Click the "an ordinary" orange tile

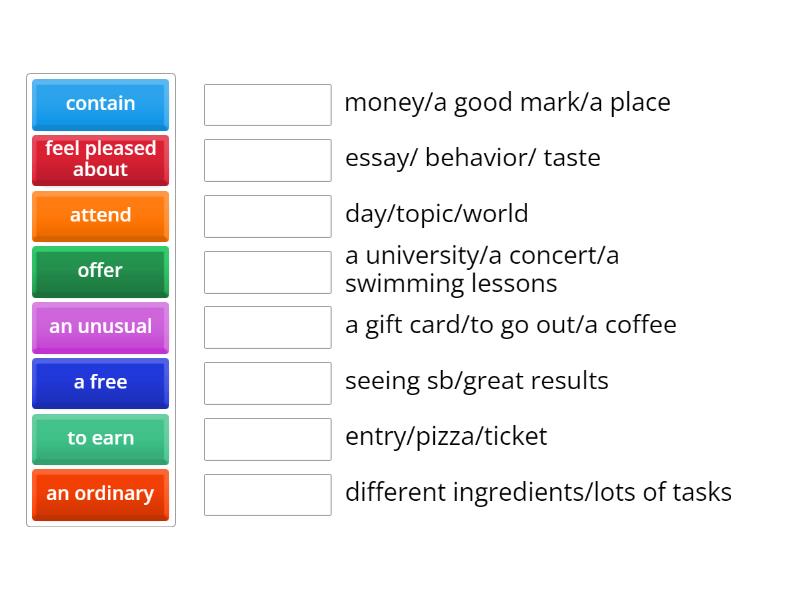[100, 494]
